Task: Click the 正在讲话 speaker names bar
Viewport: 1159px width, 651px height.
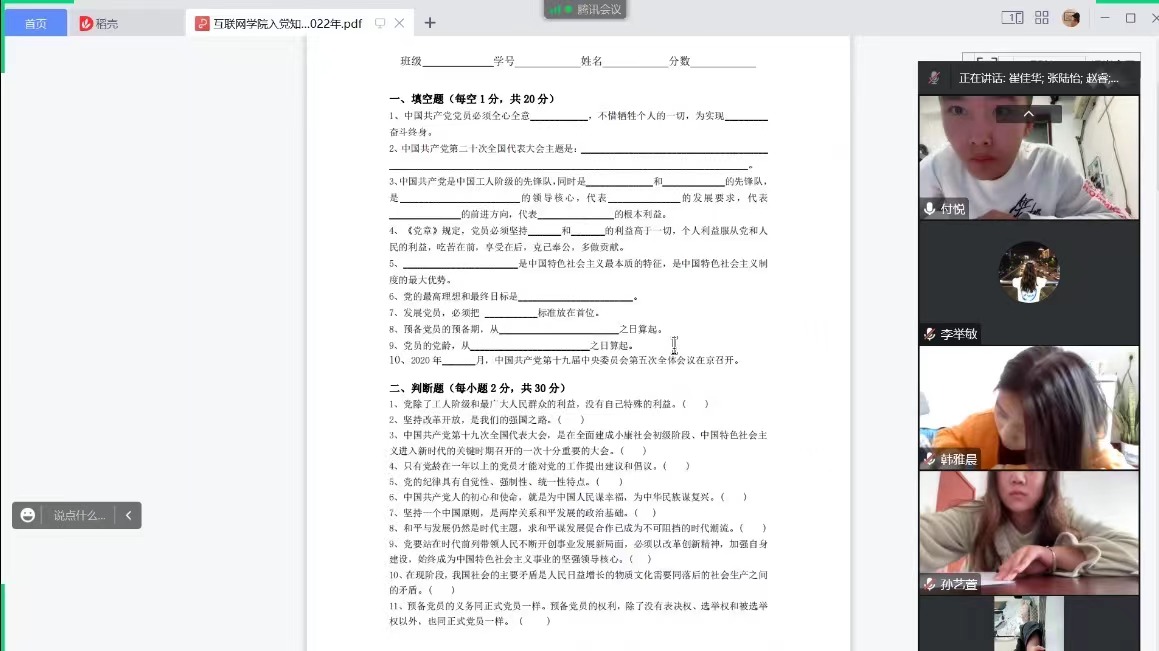Action: [x=1039, y=78]
